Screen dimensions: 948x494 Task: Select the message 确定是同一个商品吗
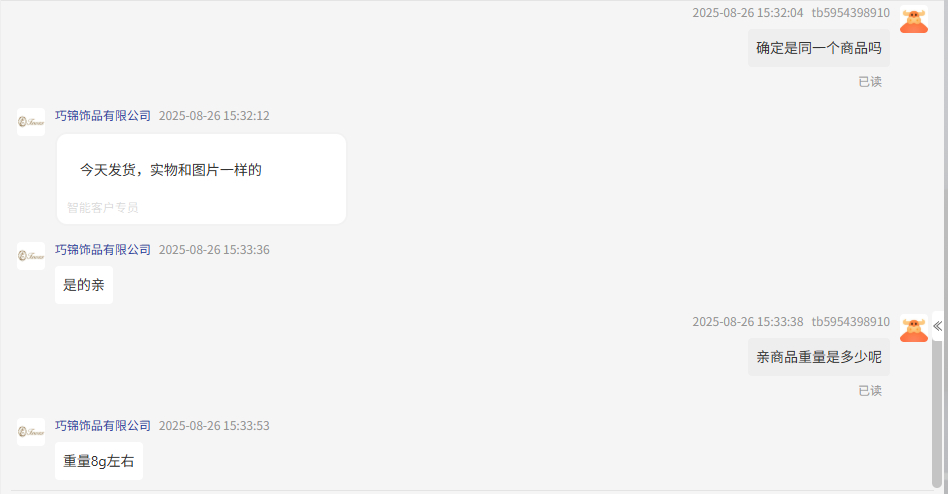819,48
